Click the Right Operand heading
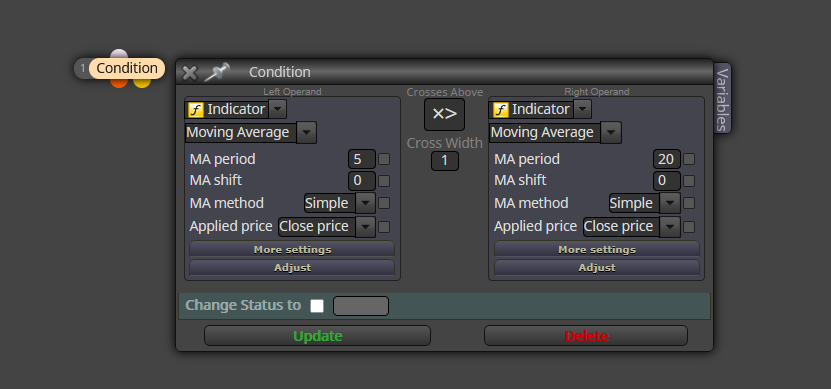The height and width of the screenshot is (389, 831). [597, 92]
